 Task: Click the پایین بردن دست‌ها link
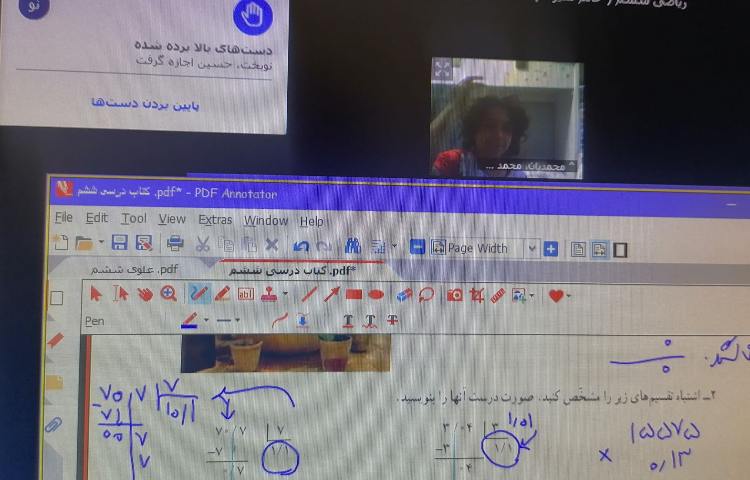(146, 102)
